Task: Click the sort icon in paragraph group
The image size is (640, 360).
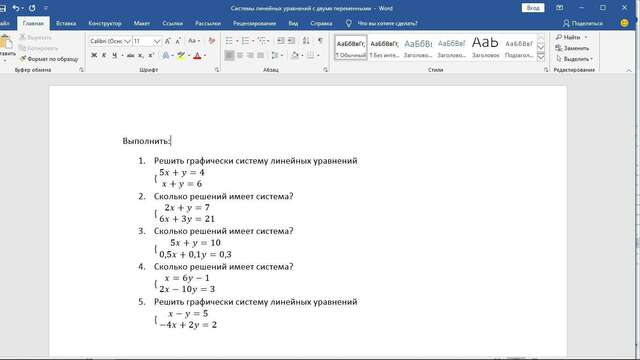Action: pos(306,40)
